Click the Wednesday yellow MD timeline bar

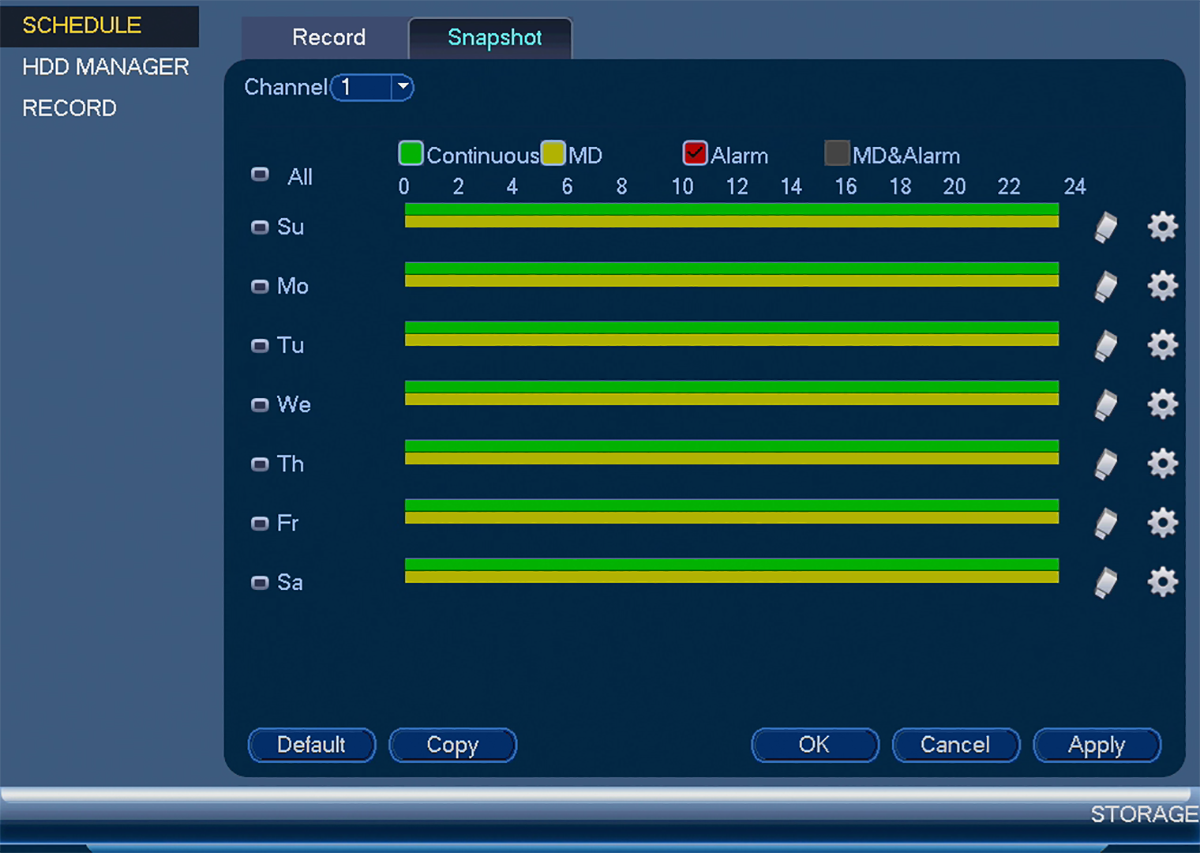coord(731,399)
